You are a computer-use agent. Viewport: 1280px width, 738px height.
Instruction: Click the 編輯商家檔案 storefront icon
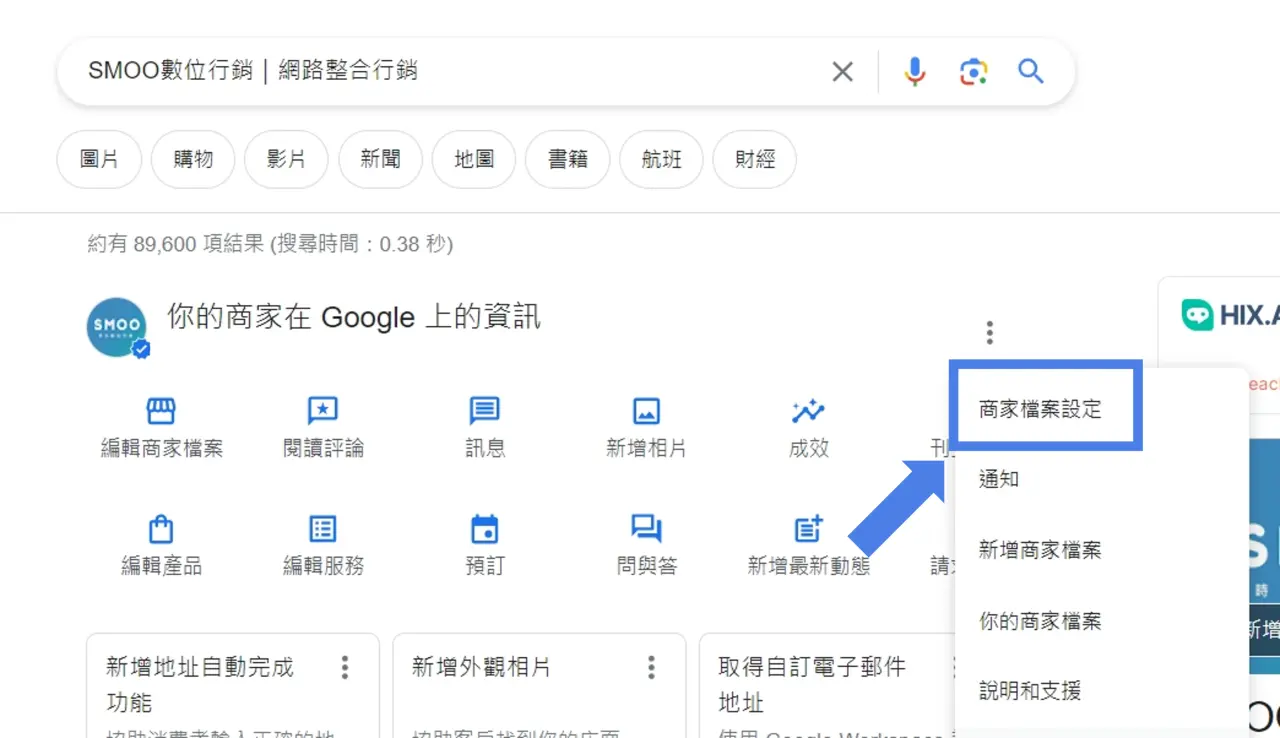point(161,410)
